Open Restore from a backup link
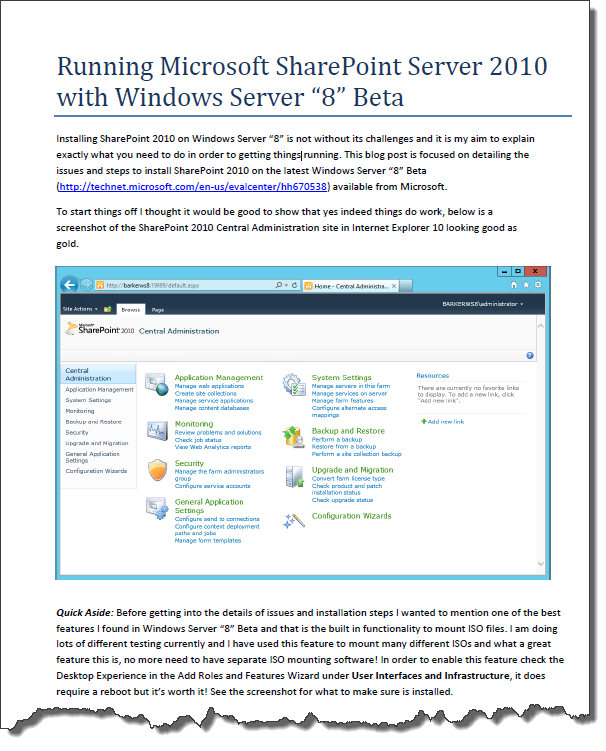Image resolution: width=606 pixels, height=751 pixels. pyautogui.click(x=344, y=446)
